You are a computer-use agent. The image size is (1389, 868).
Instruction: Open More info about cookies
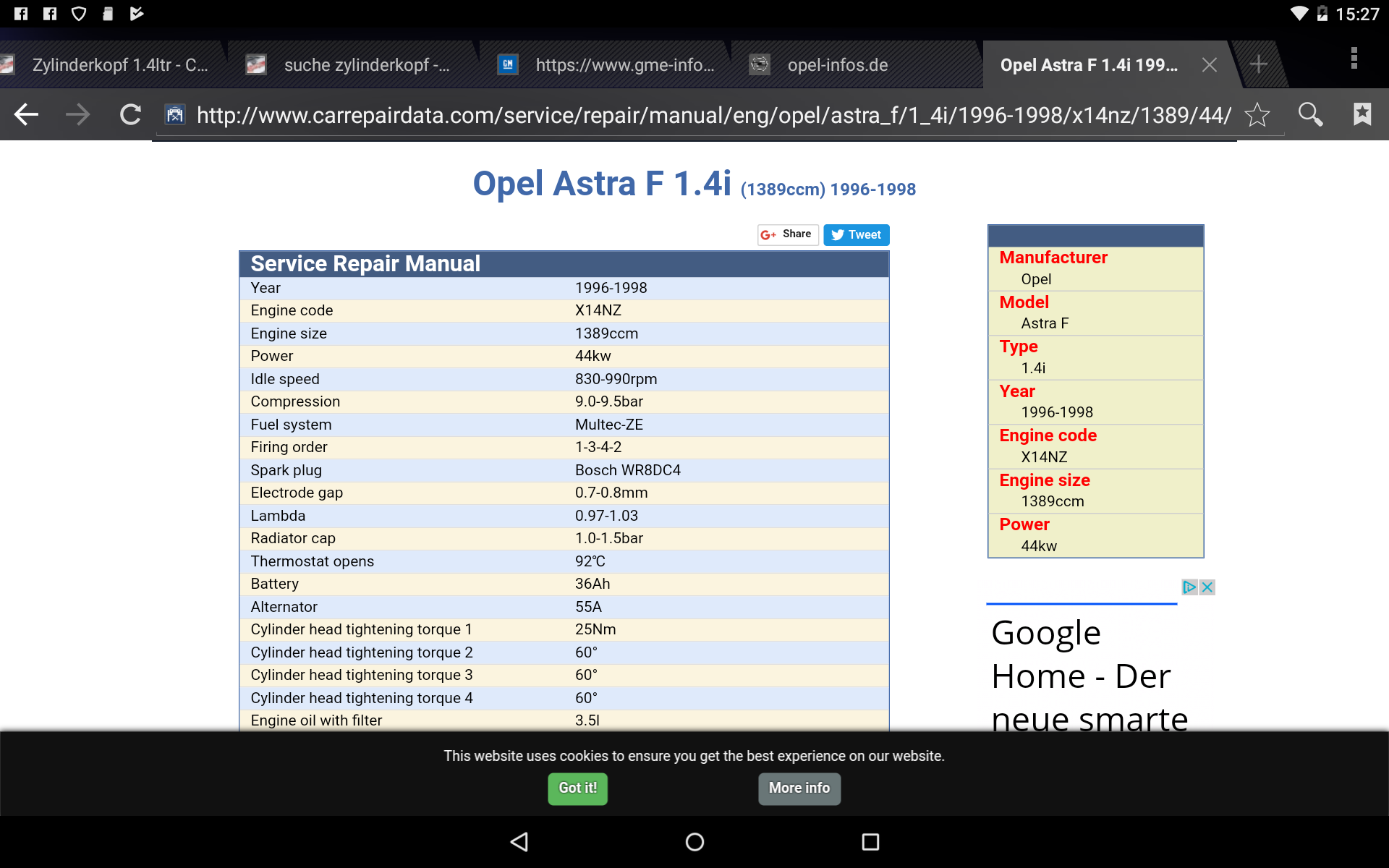[x=799, y=788]
